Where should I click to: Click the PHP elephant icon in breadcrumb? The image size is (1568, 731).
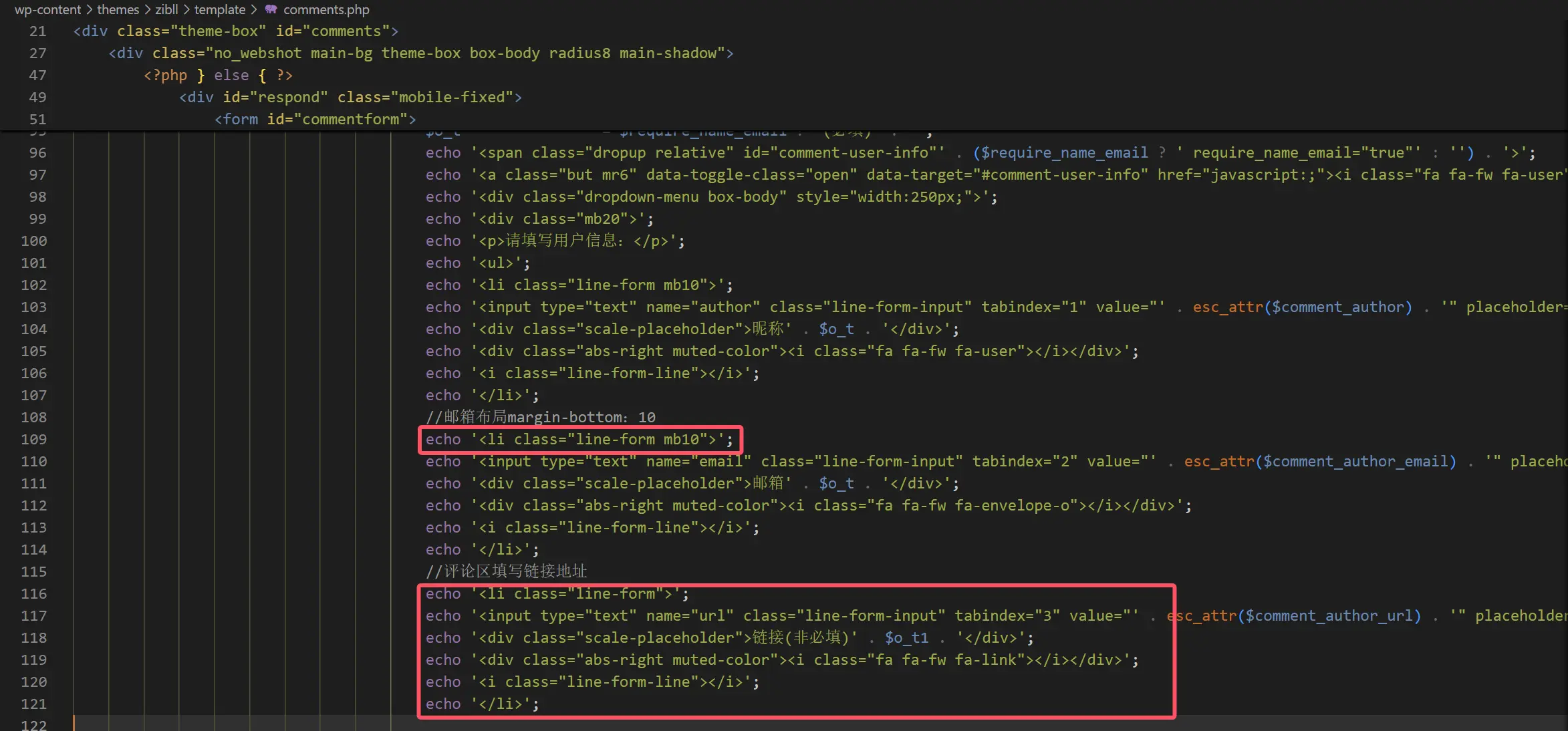click(271, 9)
